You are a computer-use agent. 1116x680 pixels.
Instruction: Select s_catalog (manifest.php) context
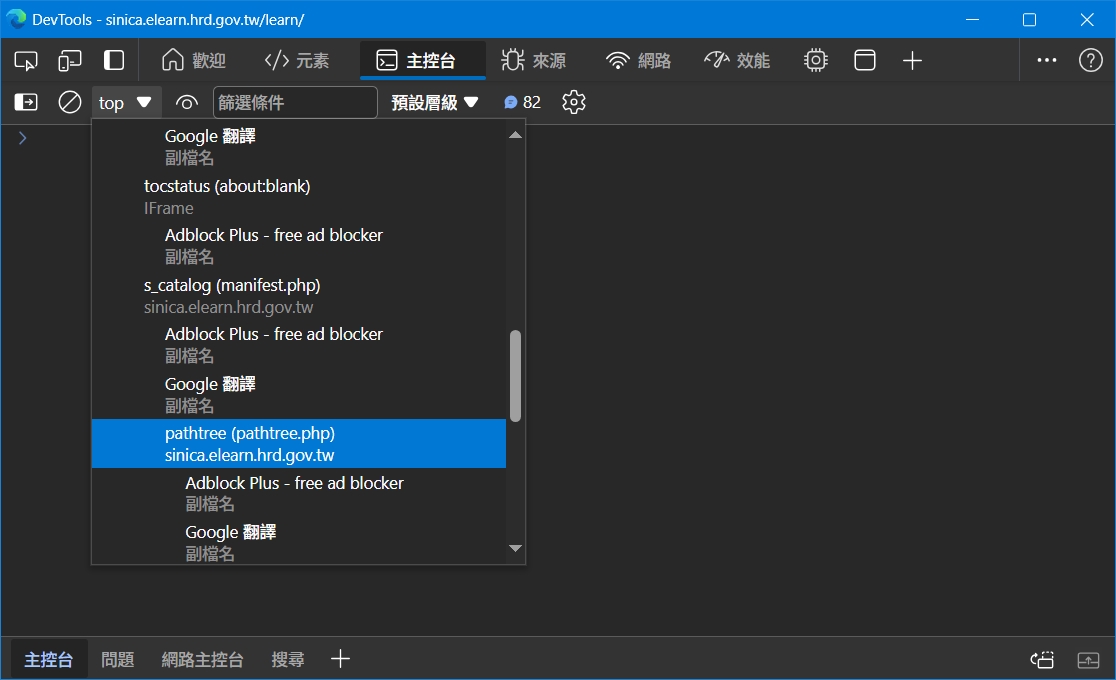click(299, 296)
